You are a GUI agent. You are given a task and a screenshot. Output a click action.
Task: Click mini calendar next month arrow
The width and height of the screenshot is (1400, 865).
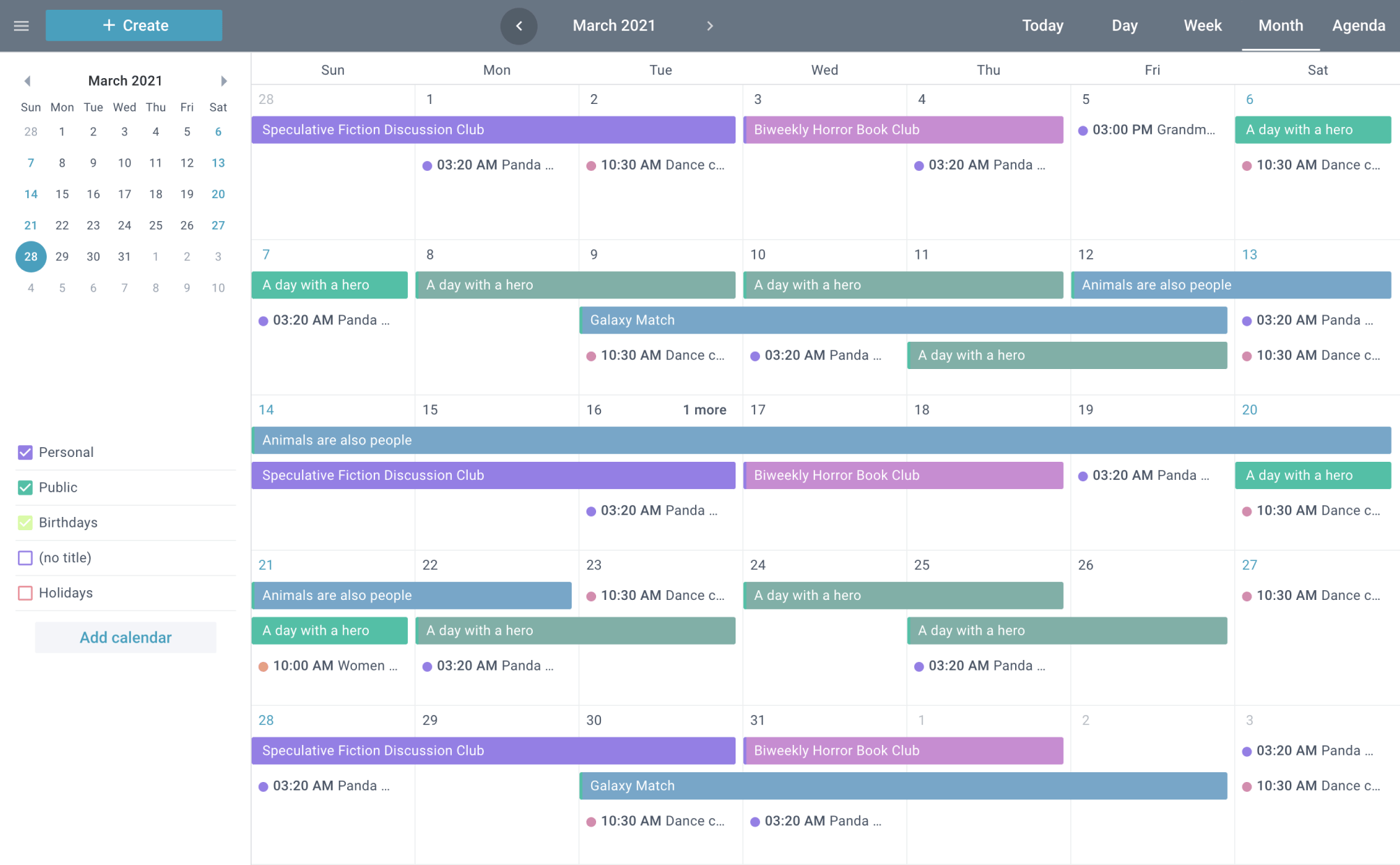pyautogui.click(x=223, y=81)
